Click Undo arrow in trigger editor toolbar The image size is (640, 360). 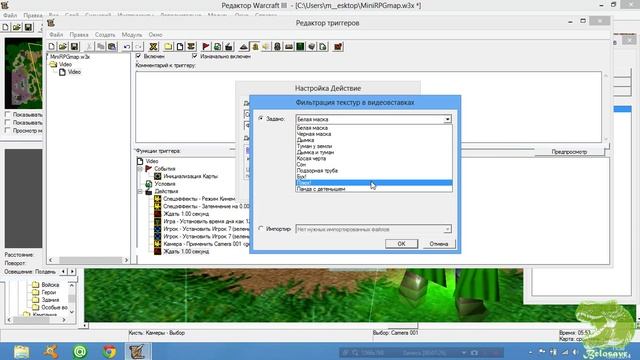tap(127, 47)
